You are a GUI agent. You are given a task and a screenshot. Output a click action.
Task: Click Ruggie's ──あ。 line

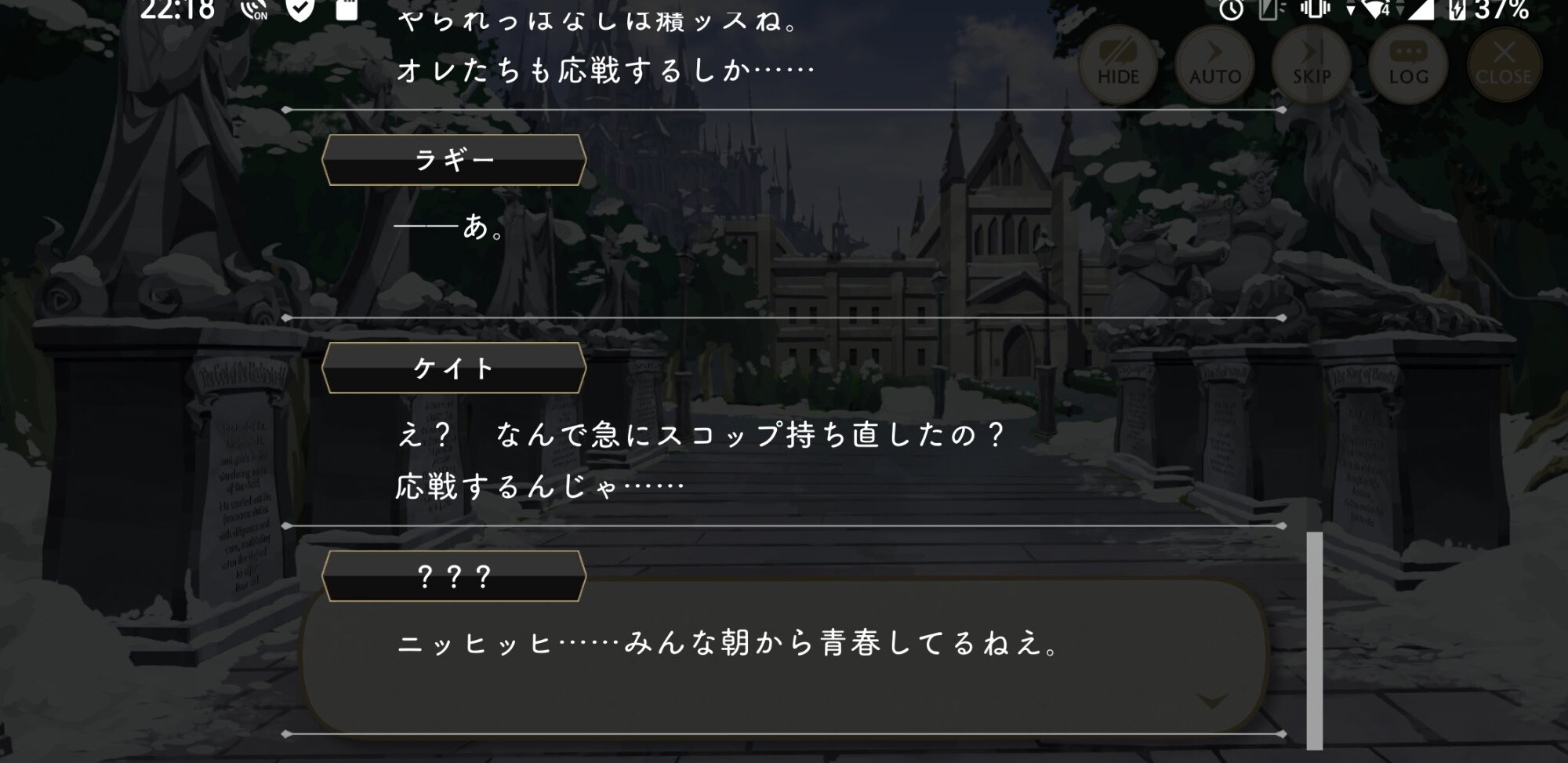[451, 227]
